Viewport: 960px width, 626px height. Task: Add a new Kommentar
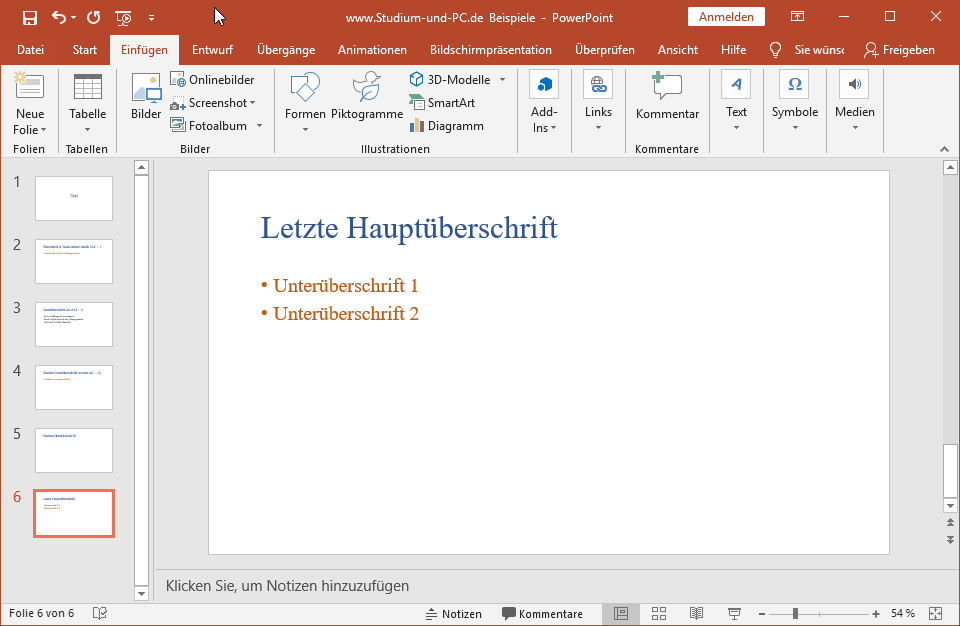click(x=667, y=96)
